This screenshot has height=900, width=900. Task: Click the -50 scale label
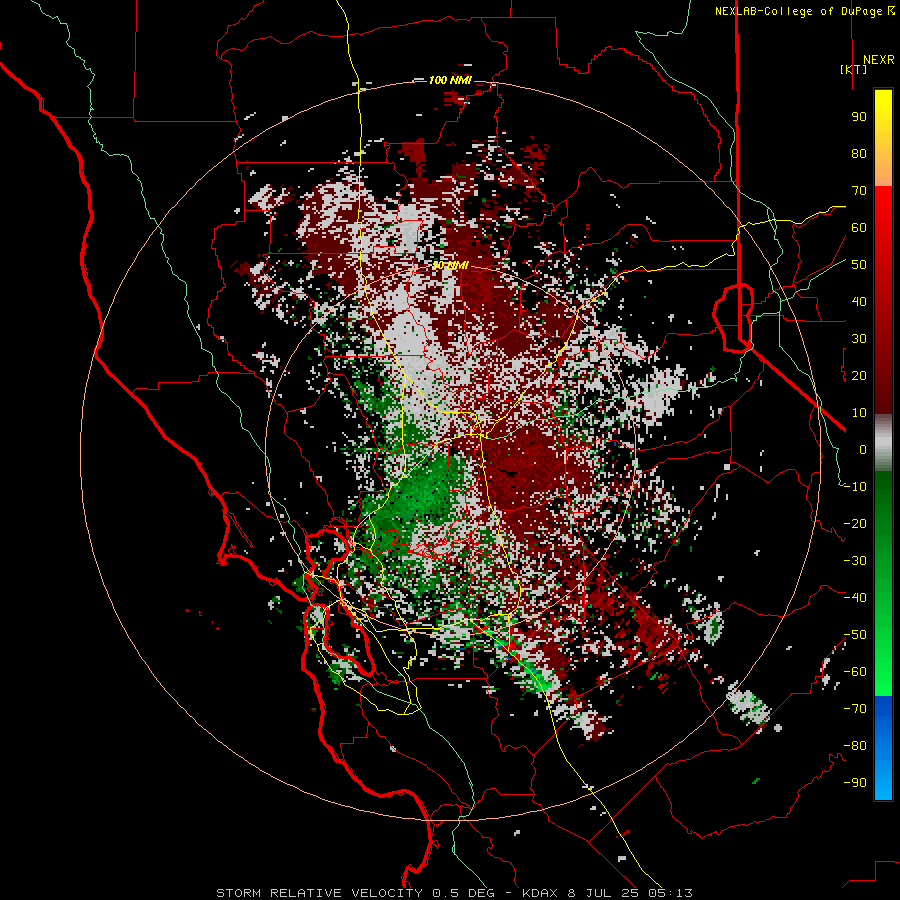click(x=855, y=635)
